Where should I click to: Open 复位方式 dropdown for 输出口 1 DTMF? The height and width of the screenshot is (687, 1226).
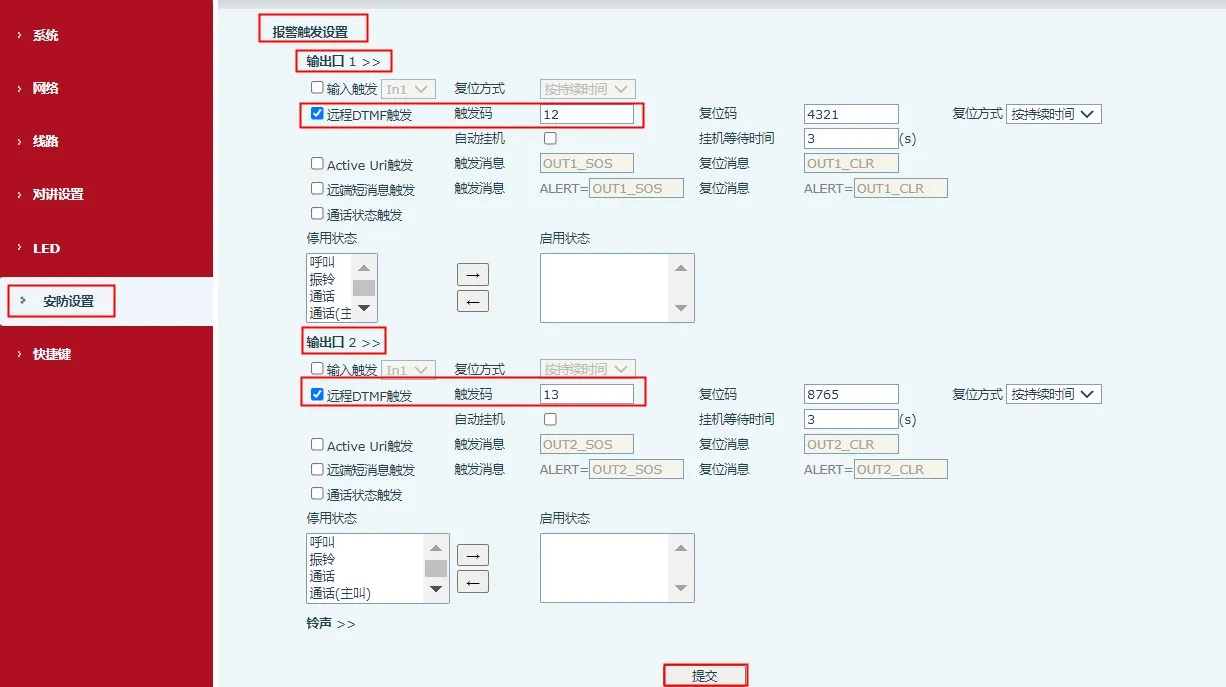coord(1053,114)
